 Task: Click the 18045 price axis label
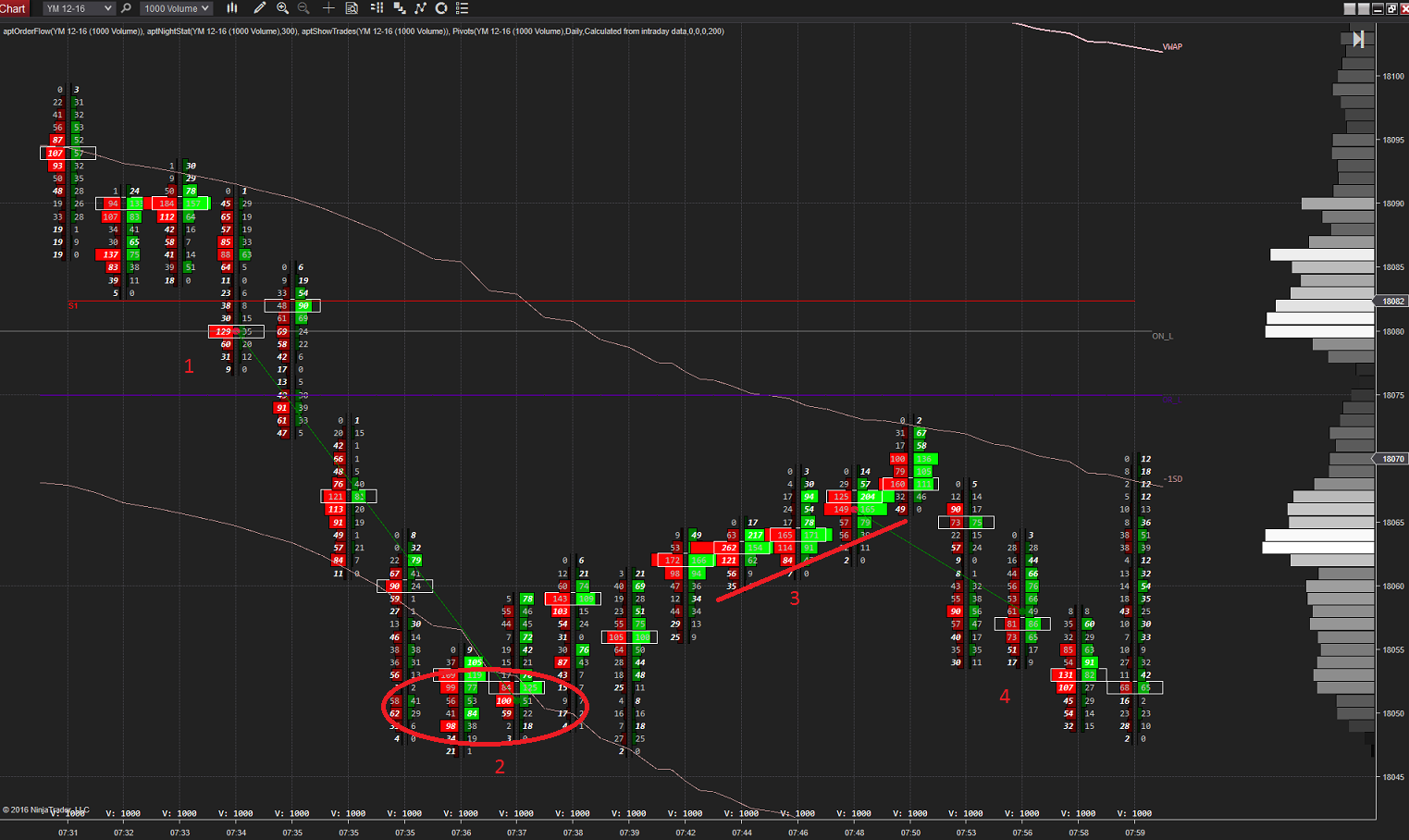(1393, 777)
